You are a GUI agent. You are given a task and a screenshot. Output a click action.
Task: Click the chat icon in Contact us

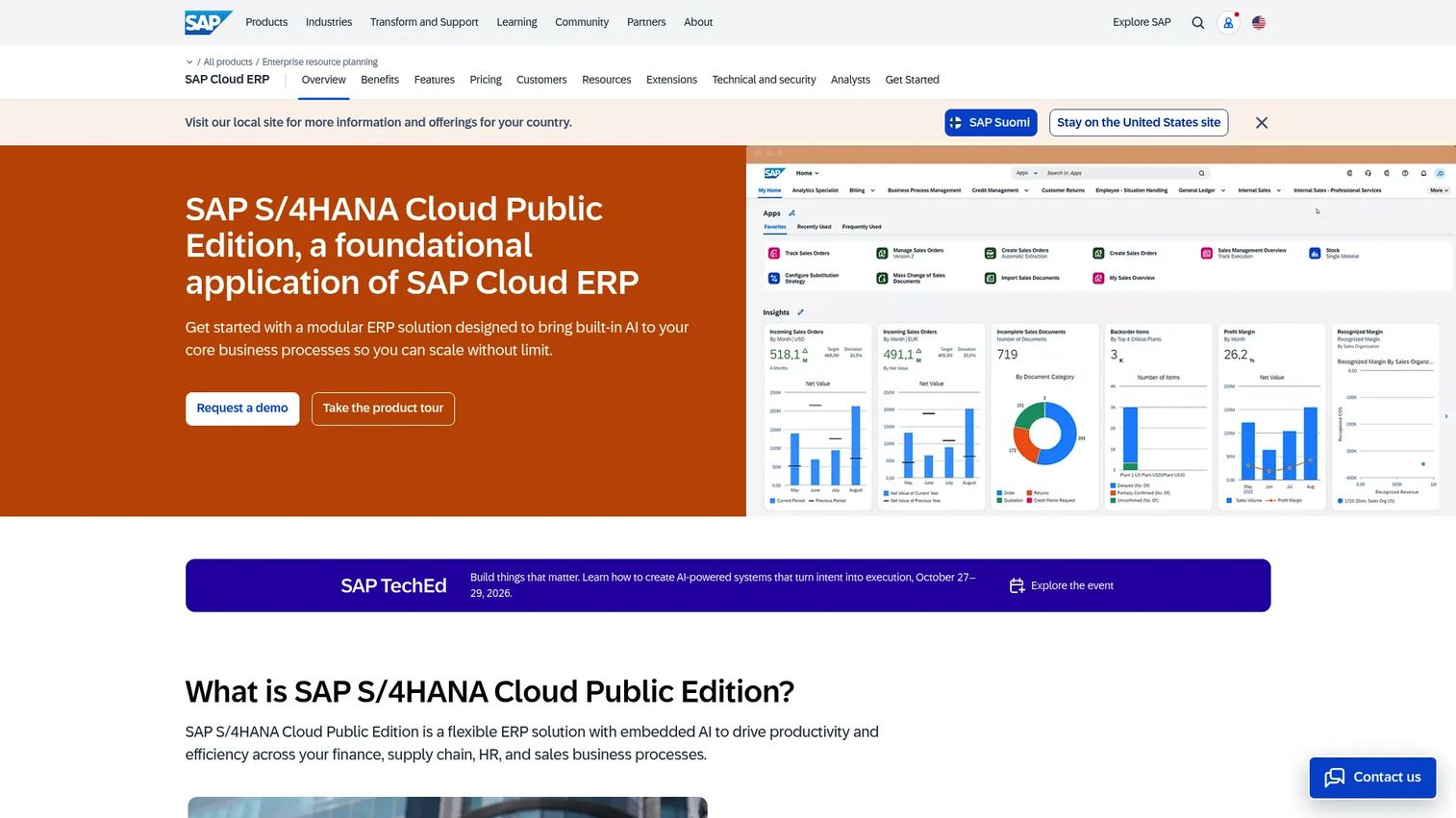(x=1335, y=778)
